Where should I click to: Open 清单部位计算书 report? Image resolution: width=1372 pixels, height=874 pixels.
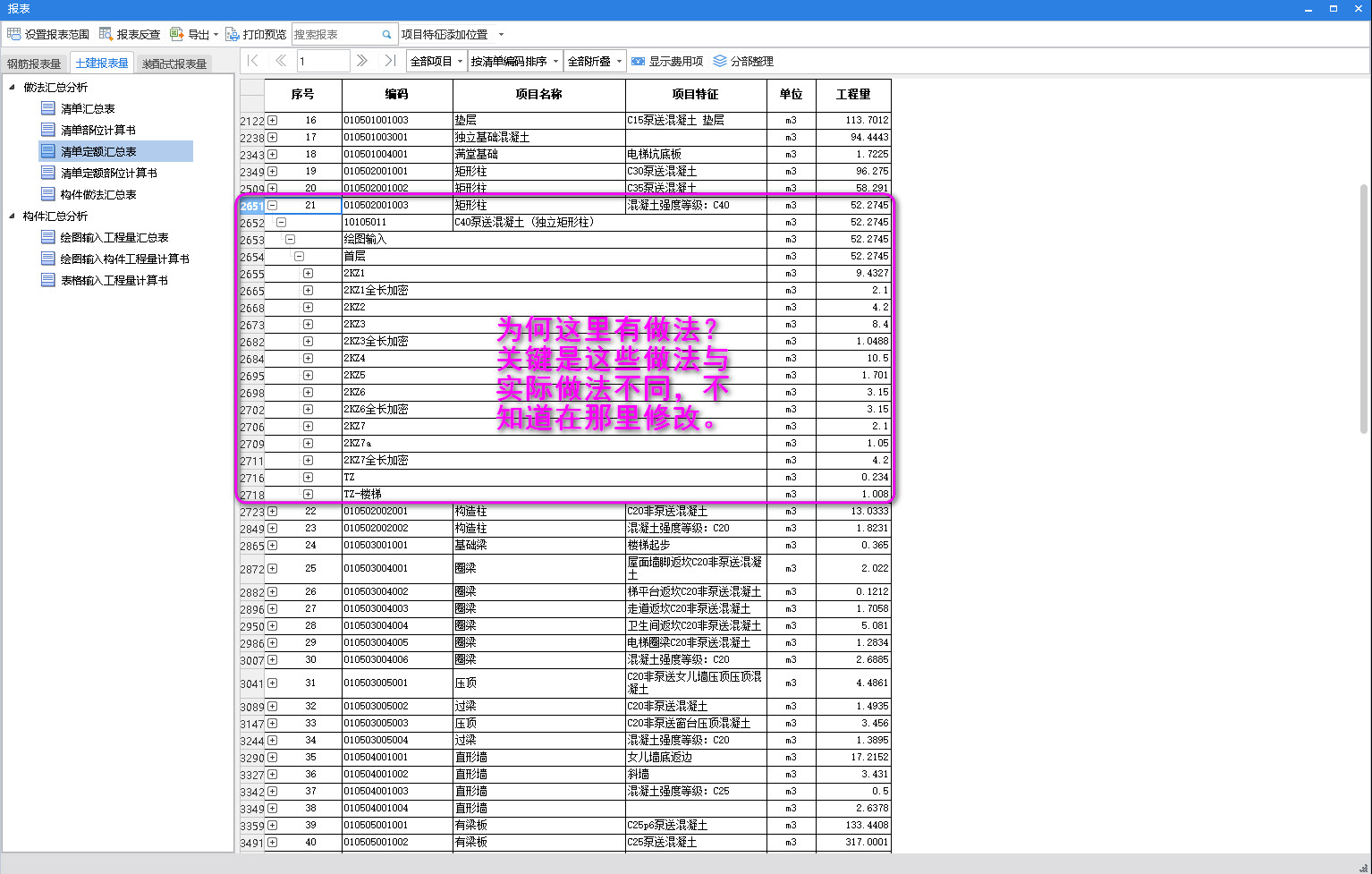tap(98, 130)
